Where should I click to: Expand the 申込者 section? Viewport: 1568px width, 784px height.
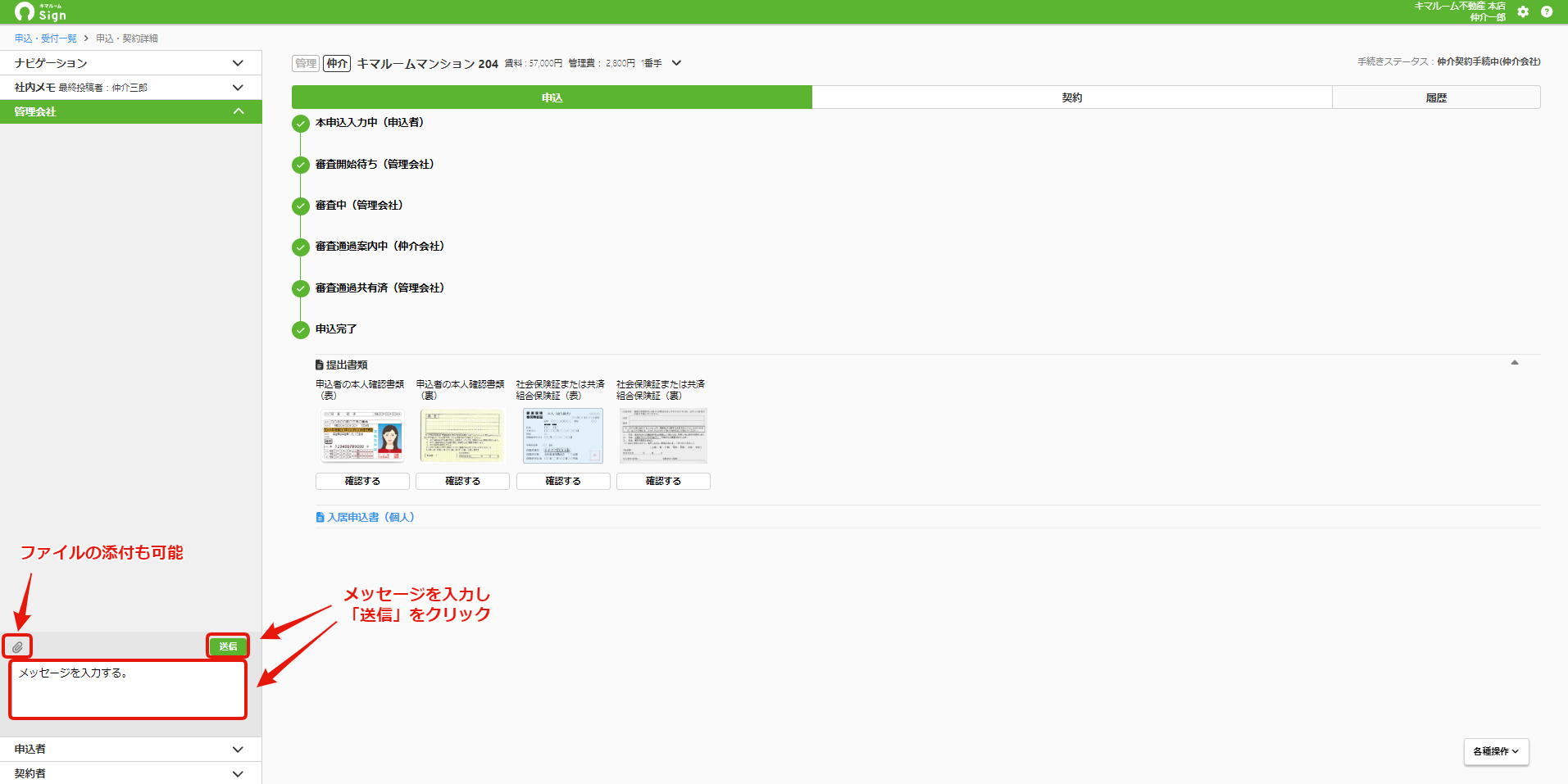(131, 749)
